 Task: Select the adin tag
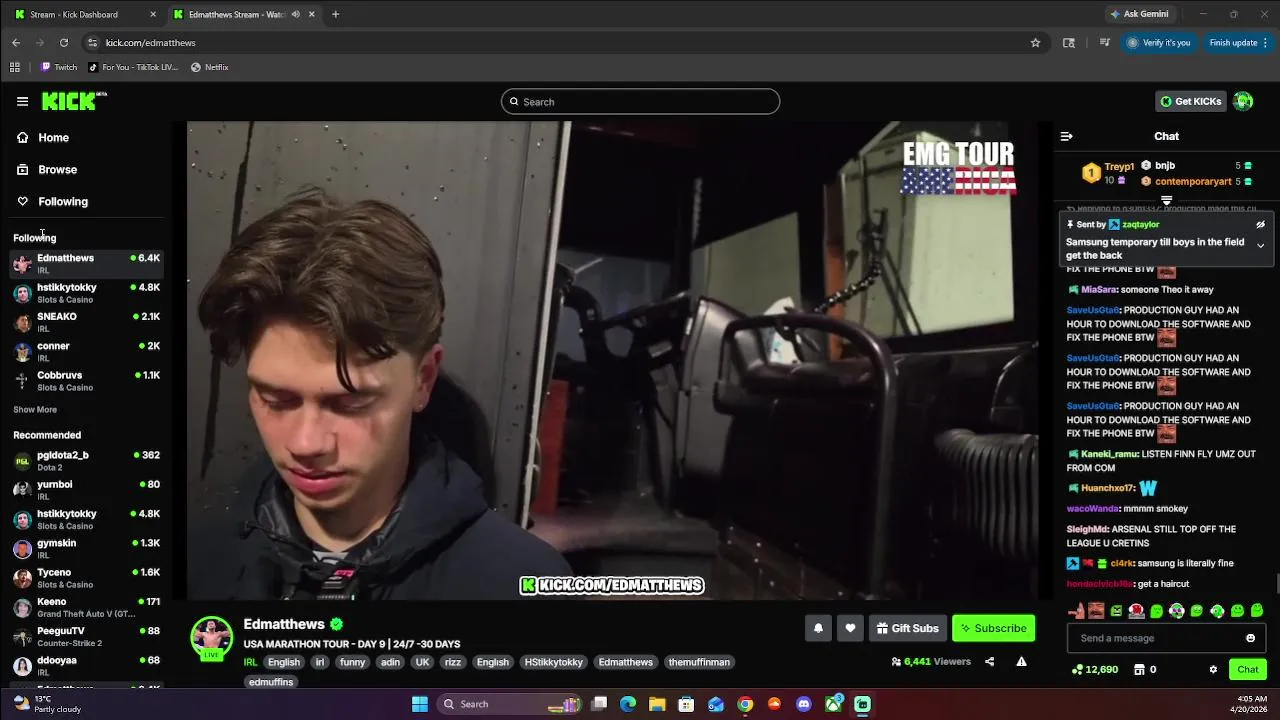390,662
